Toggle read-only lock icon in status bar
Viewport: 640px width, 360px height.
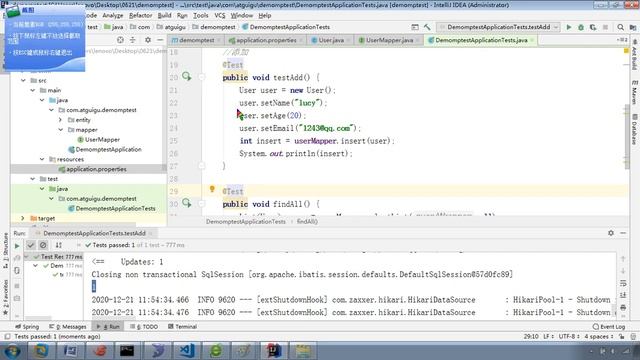coord(621,336)
